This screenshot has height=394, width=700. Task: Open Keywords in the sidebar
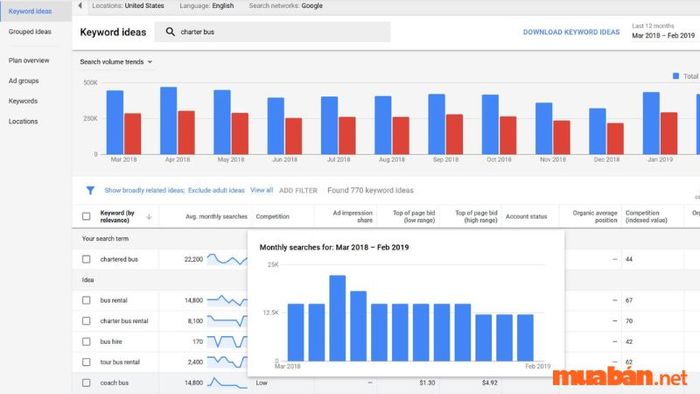click(x=23, y=101)
